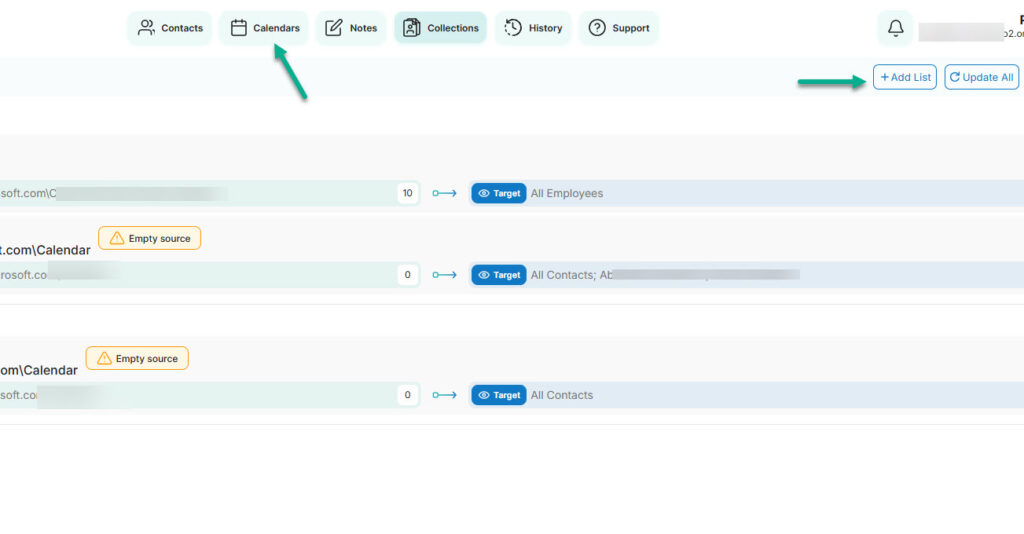Click the All Contacts; Ab target text
The height and width of the screenshot is (534, 1024).
[571, 275]
